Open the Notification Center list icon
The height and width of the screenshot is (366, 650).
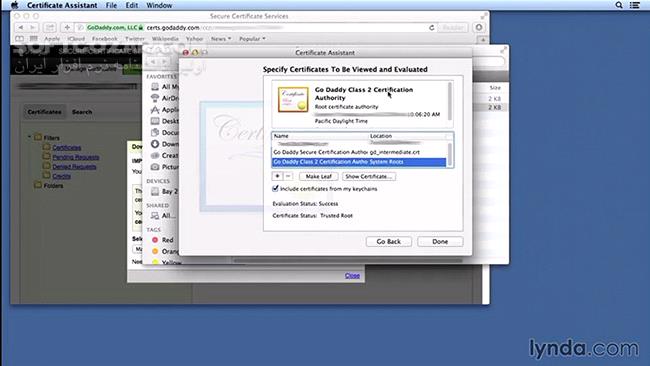(x=635, y=5)
